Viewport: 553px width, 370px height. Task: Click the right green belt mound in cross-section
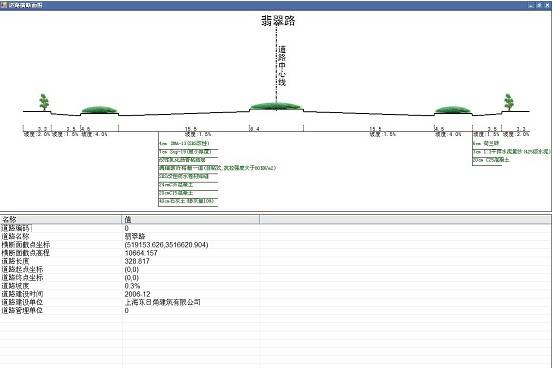click(453, 110)
